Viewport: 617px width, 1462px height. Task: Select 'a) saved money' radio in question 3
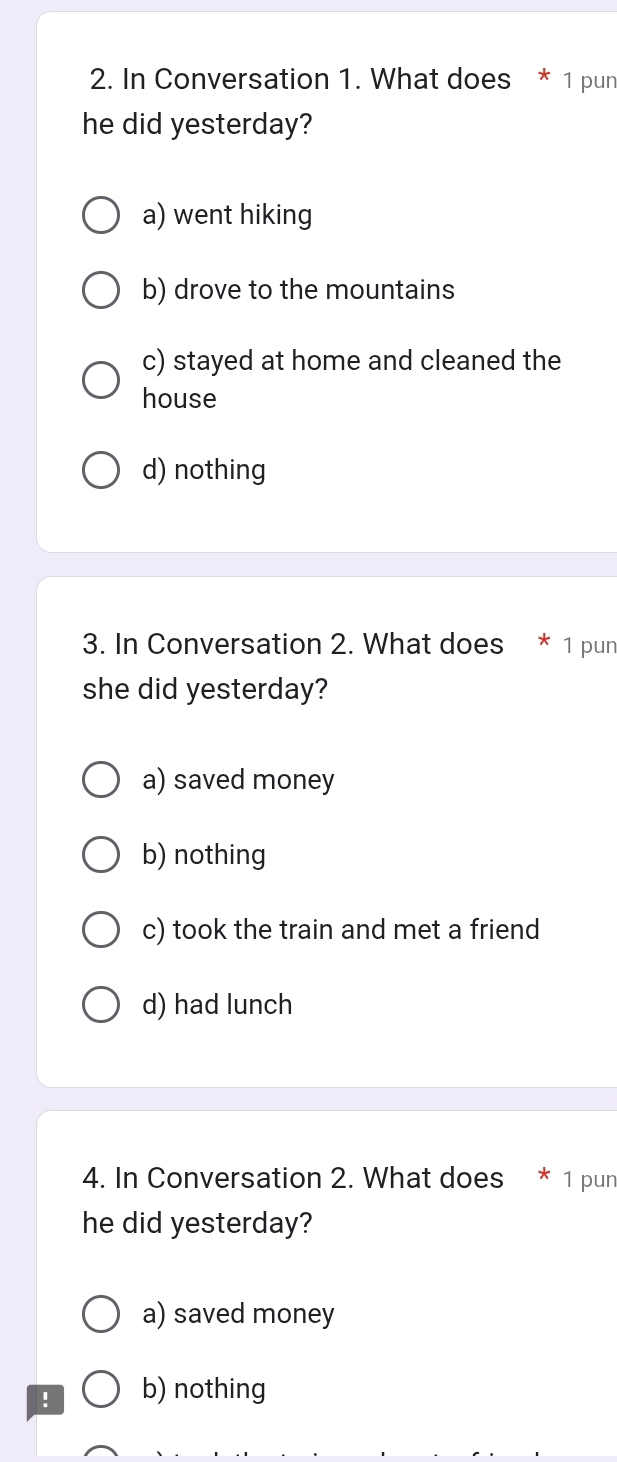pyautogui.click(x=100, y=780)
